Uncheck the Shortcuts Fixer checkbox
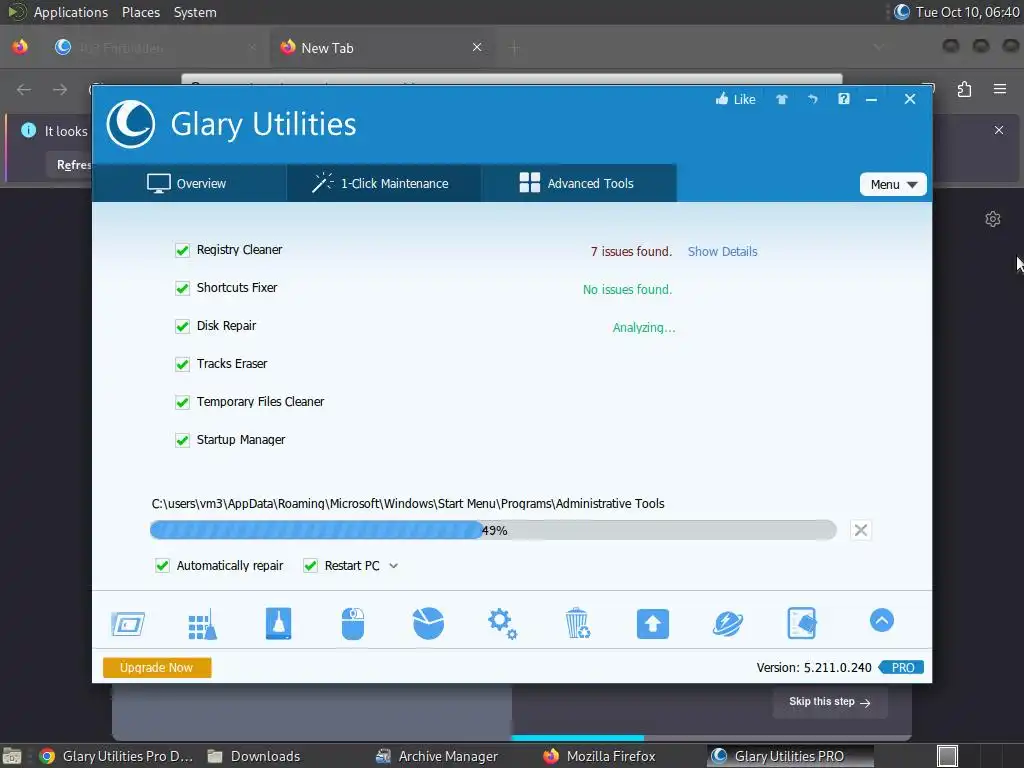Image resolution: width=1024 pixels, height=768 pixels. pyautogui.click(x=182, y=288)
